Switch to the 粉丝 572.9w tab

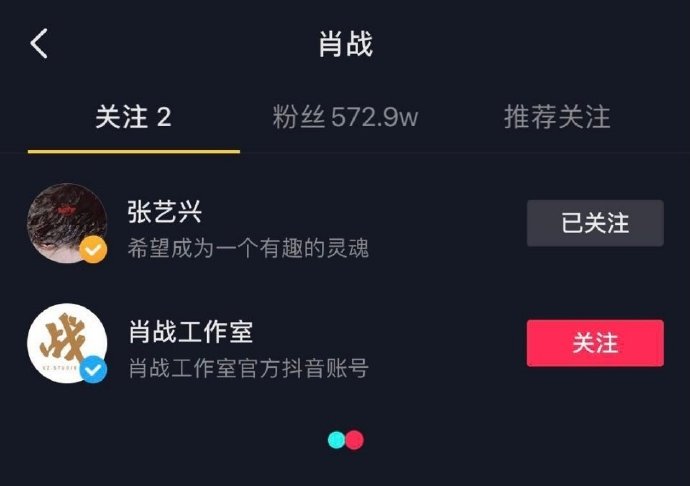tap(345, 117)
